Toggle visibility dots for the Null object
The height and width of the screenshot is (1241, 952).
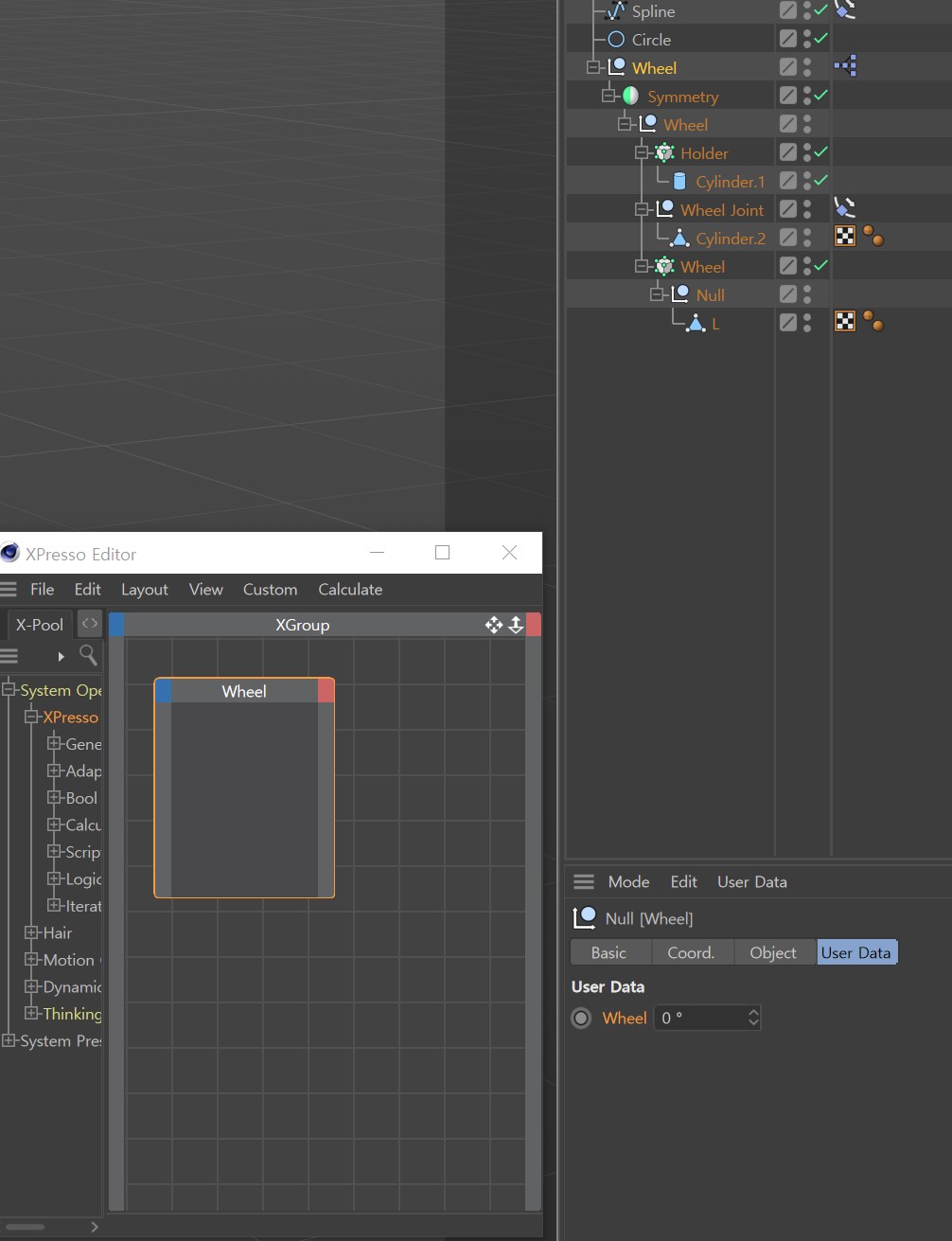tap(807, 294)
